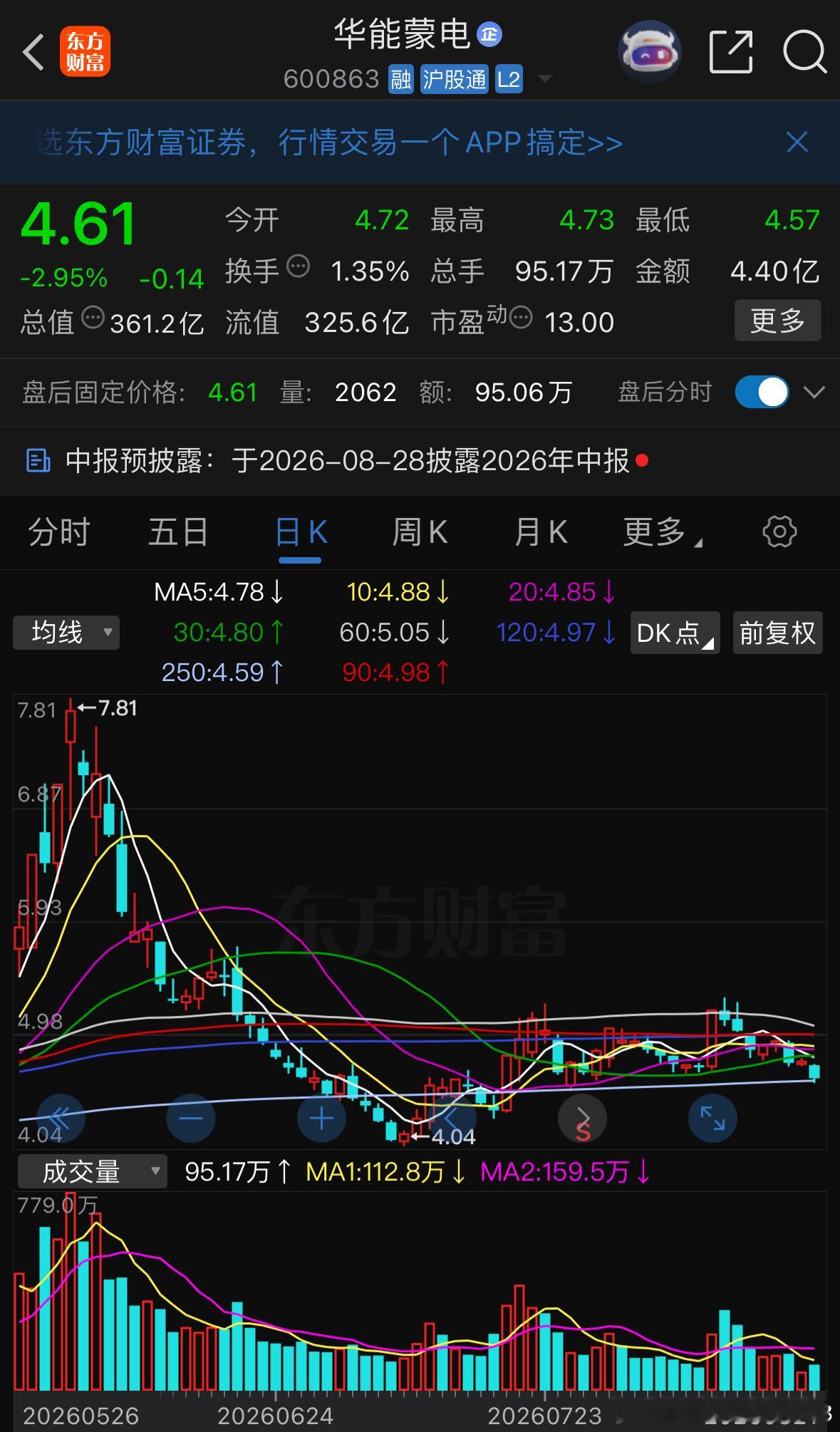Tap the 250:4.59 moving average value

coord(223,672)
